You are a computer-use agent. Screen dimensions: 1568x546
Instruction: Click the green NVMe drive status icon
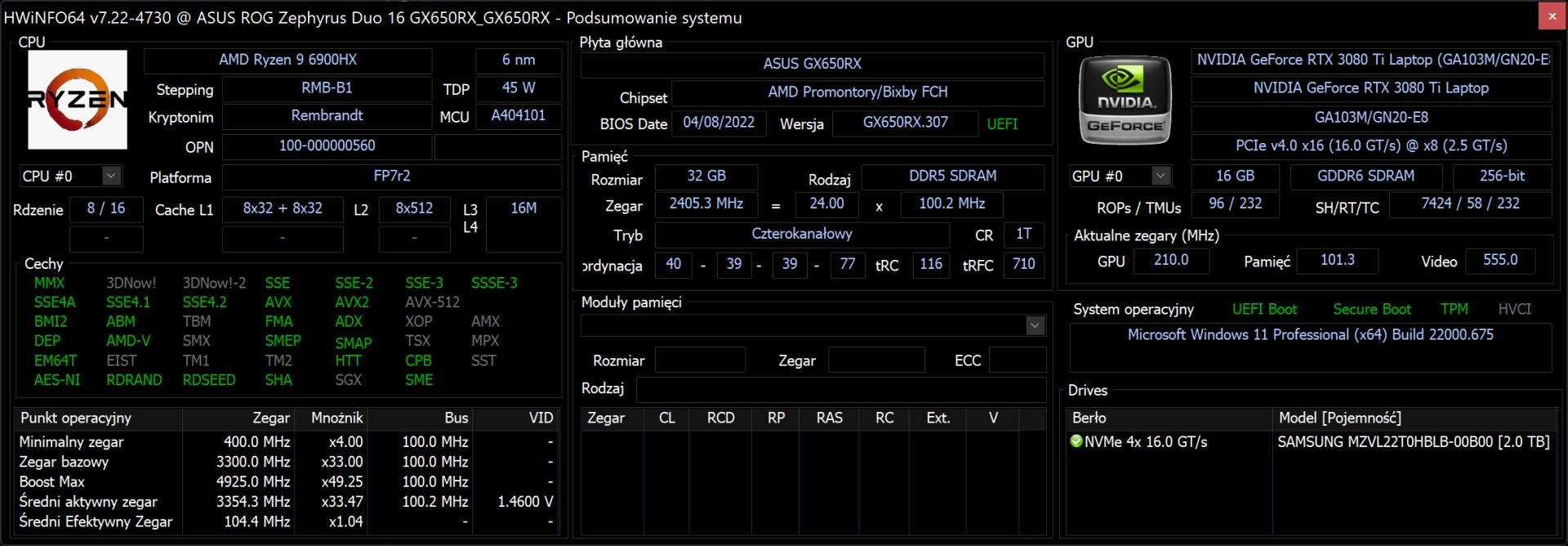(1076, 441)
